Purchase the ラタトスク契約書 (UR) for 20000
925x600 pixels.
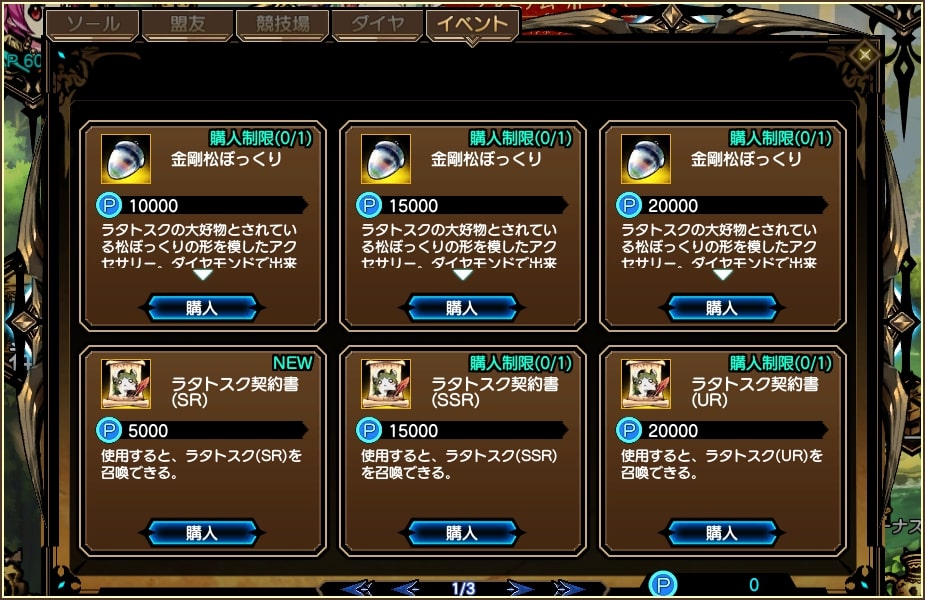721,533
